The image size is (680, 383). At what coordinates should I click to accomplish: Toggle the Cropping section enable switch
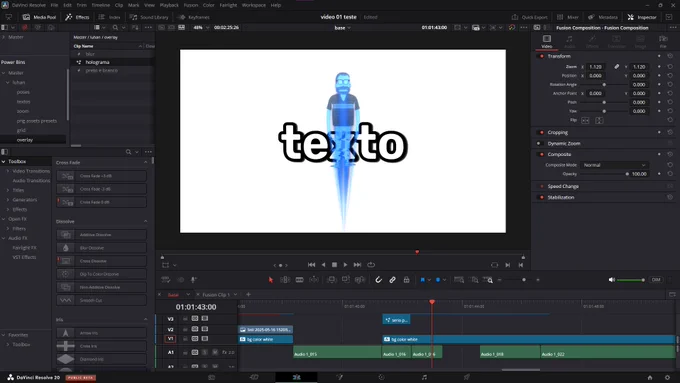541,132
